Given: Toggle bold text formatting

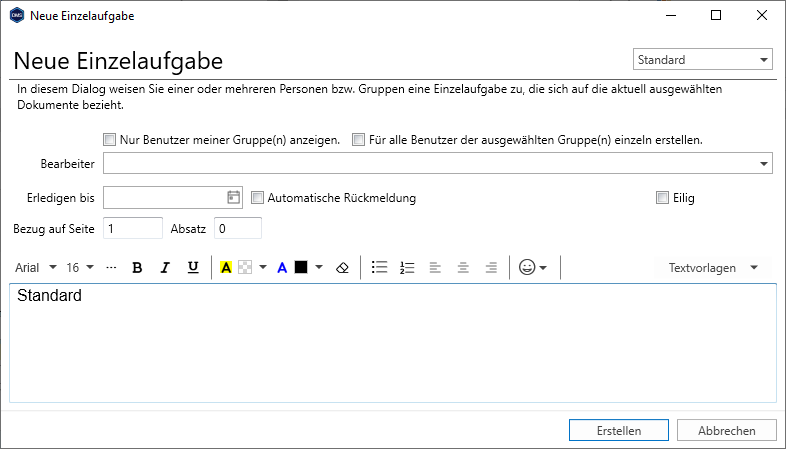Looking at the screenshot, I should click(x=138, y=267).
